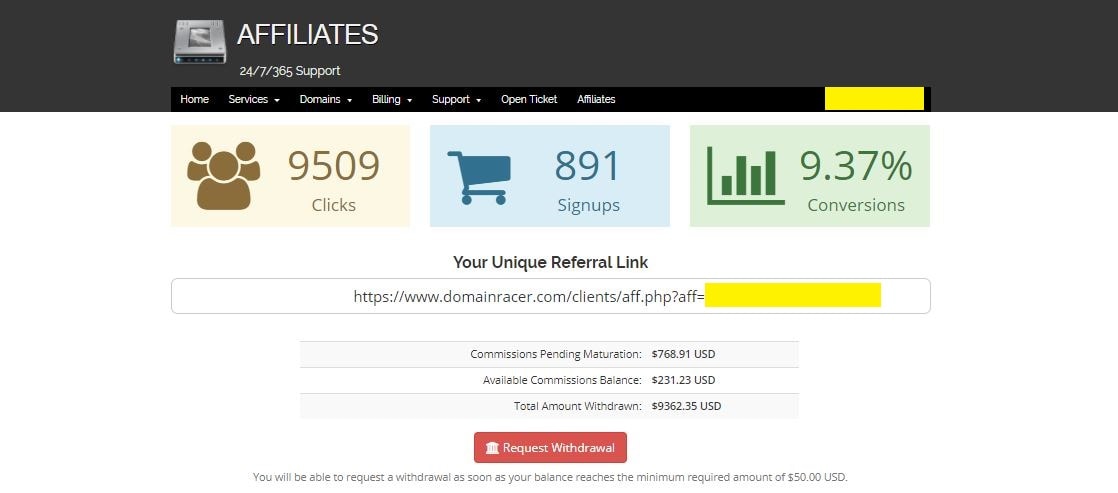Expand the Domains dropdown menu
The width and height of the screenshot is (1118, 493).
(326, 99)
